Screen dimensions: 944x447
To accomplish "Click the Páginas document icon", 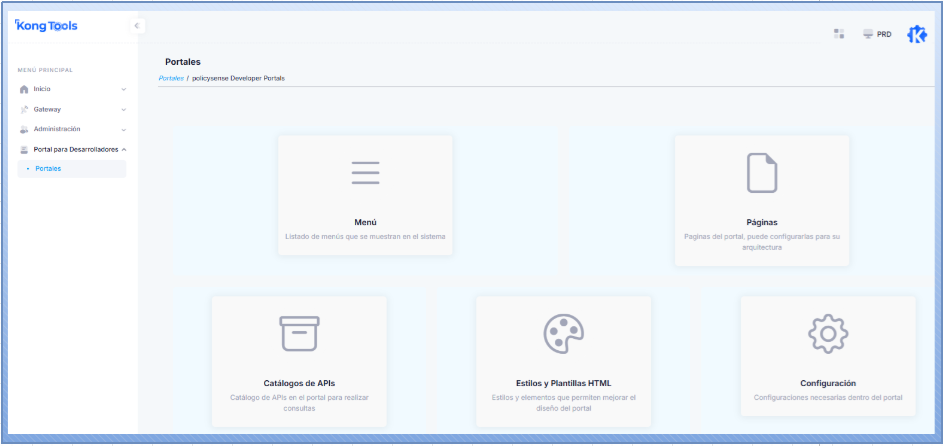I will point(762,172).
